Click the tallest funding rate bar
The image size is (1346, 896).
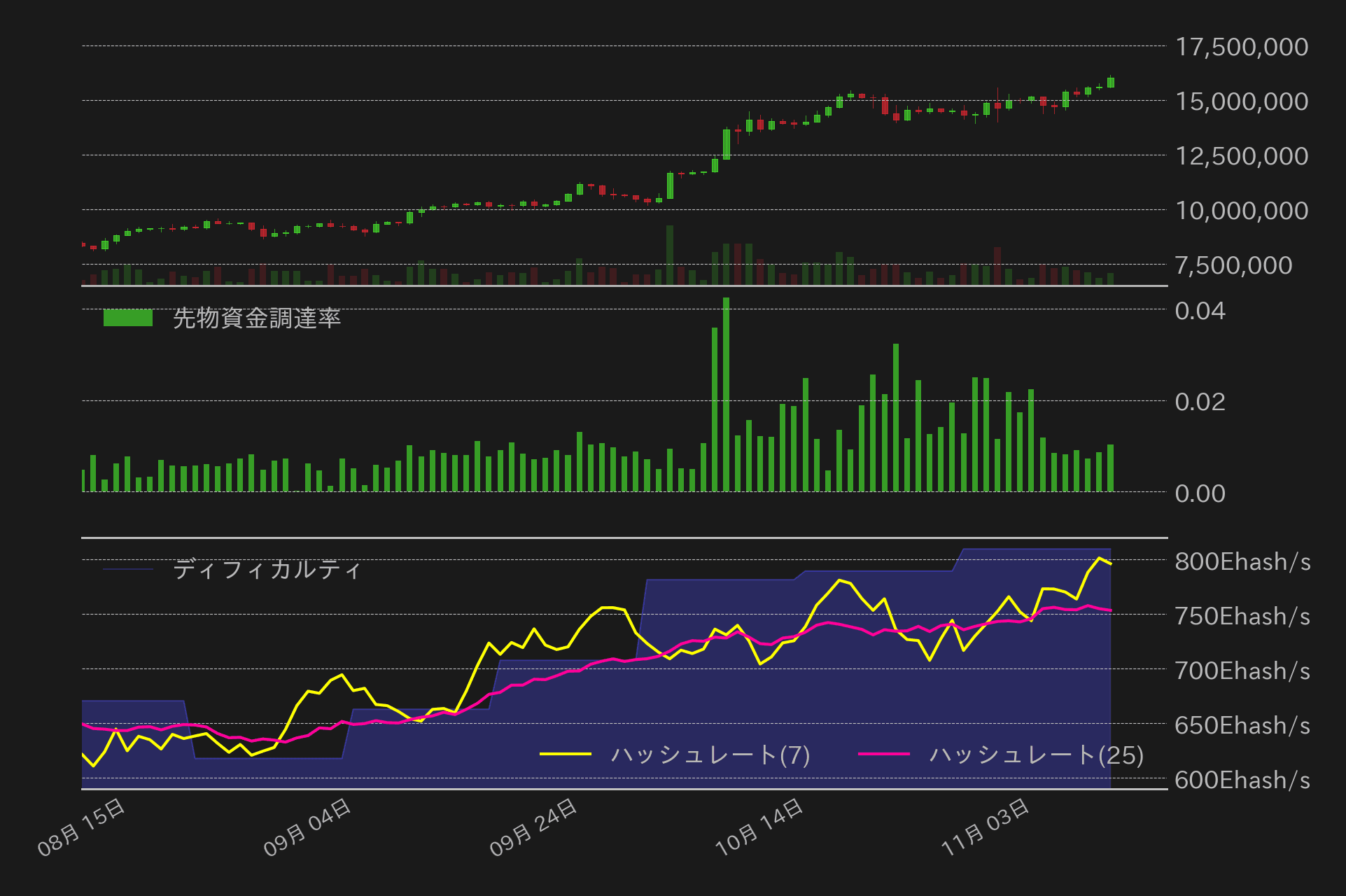pos(726,395)
